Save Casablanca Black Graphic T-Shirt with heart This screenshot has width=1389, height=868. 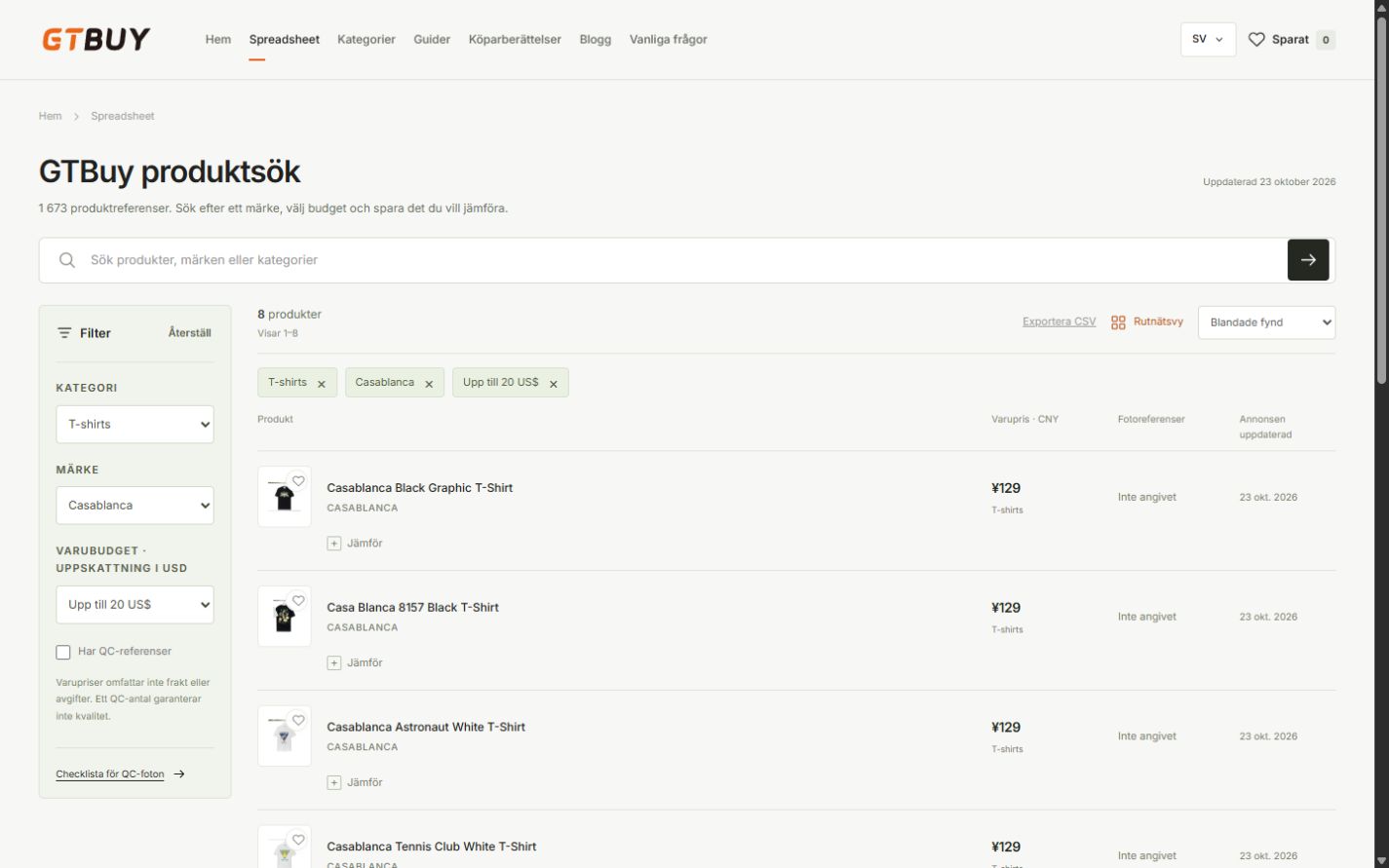click(298, 480)
